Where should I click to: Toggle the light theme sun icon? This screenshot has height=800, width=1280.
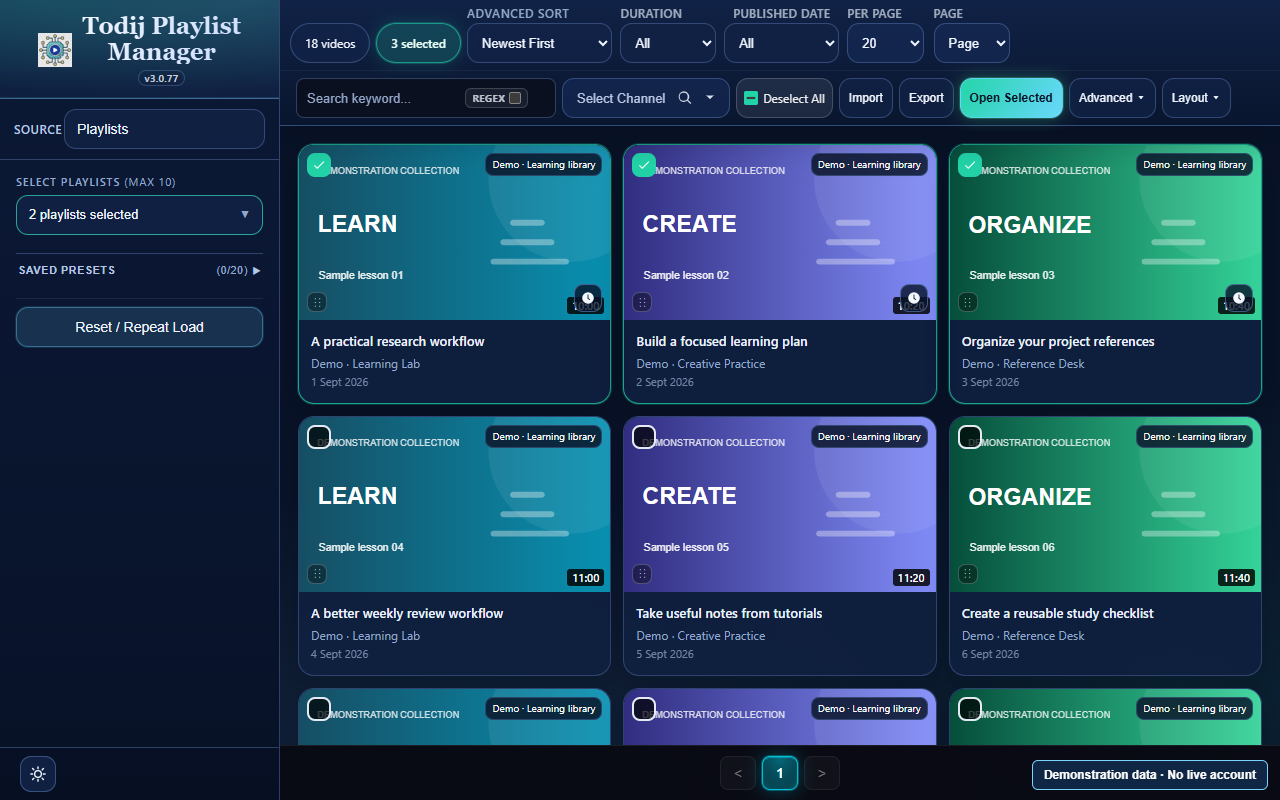point(38,774)
